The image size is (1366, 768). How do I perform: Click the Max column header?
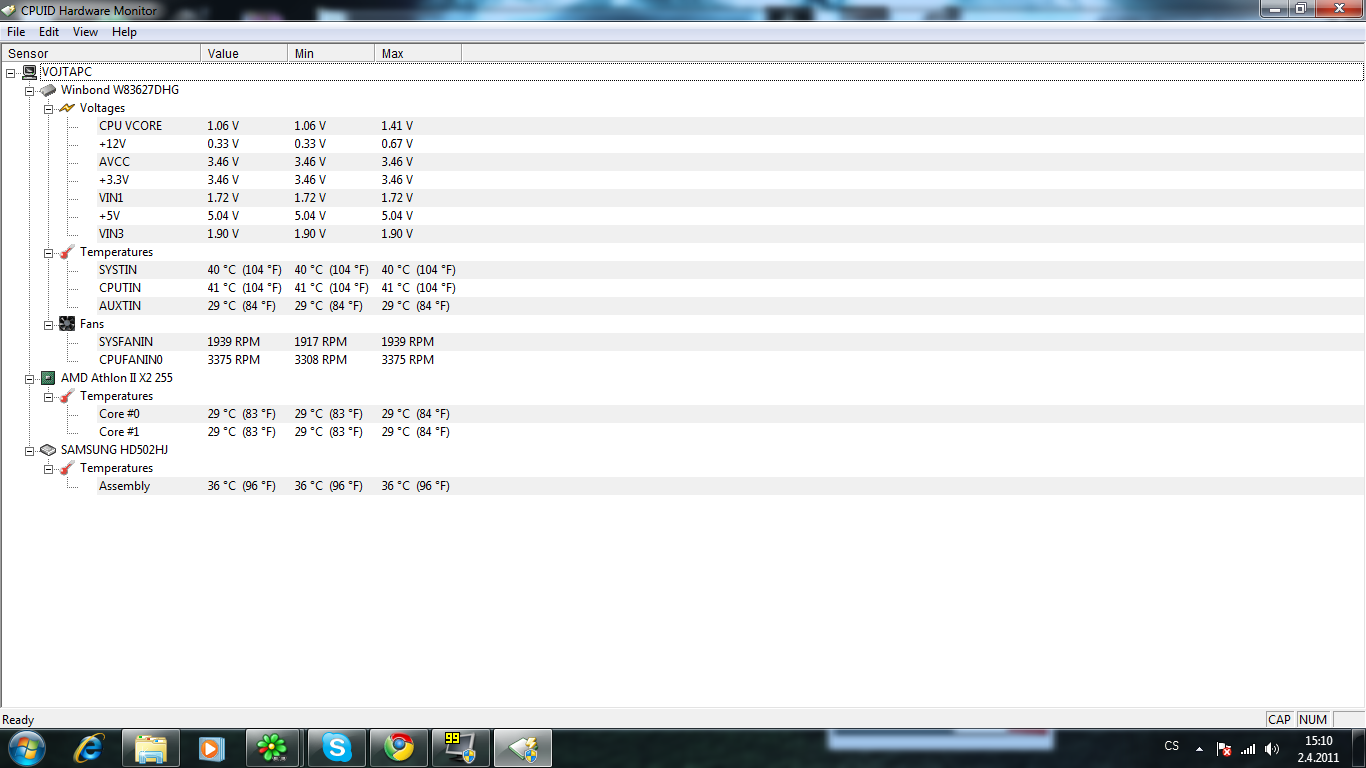(x=418, y=53)
